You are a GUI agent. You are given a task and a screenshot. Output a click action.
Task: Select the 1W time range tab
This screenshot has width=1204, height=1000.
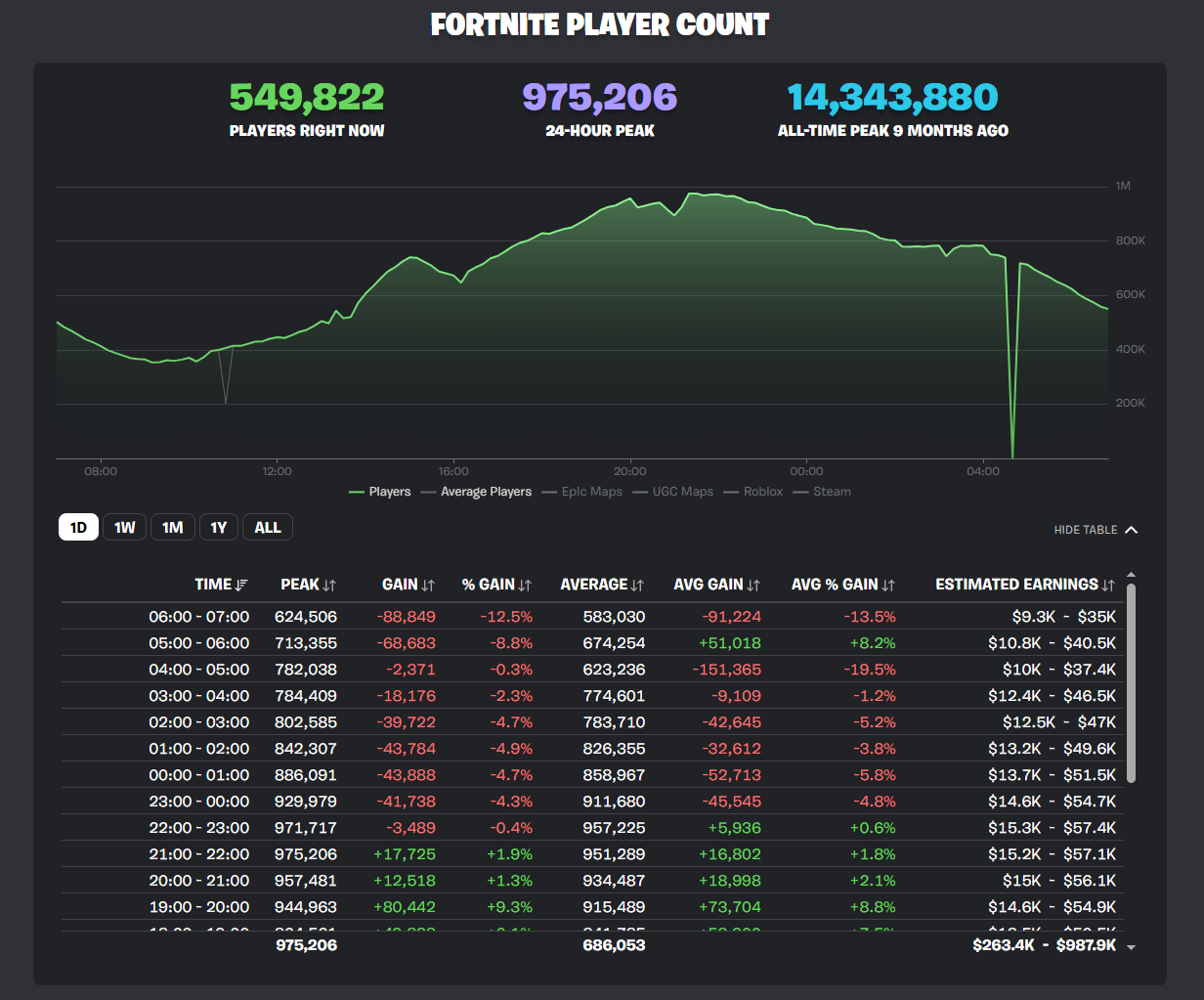pyautogui.click(x=124, y=528)
